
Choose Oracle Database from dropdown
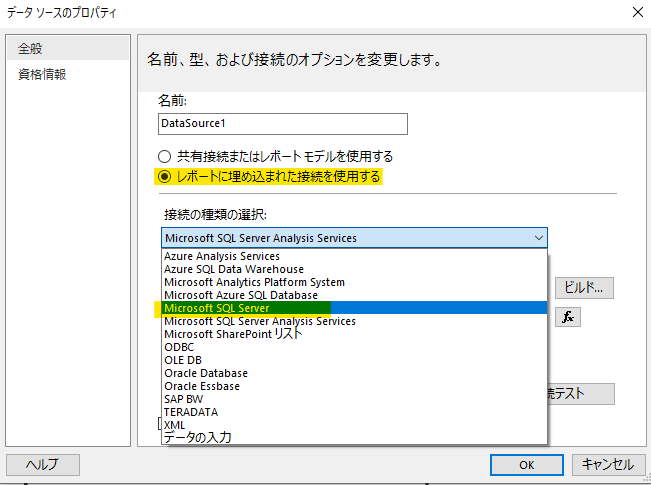(x=208, y=373)
